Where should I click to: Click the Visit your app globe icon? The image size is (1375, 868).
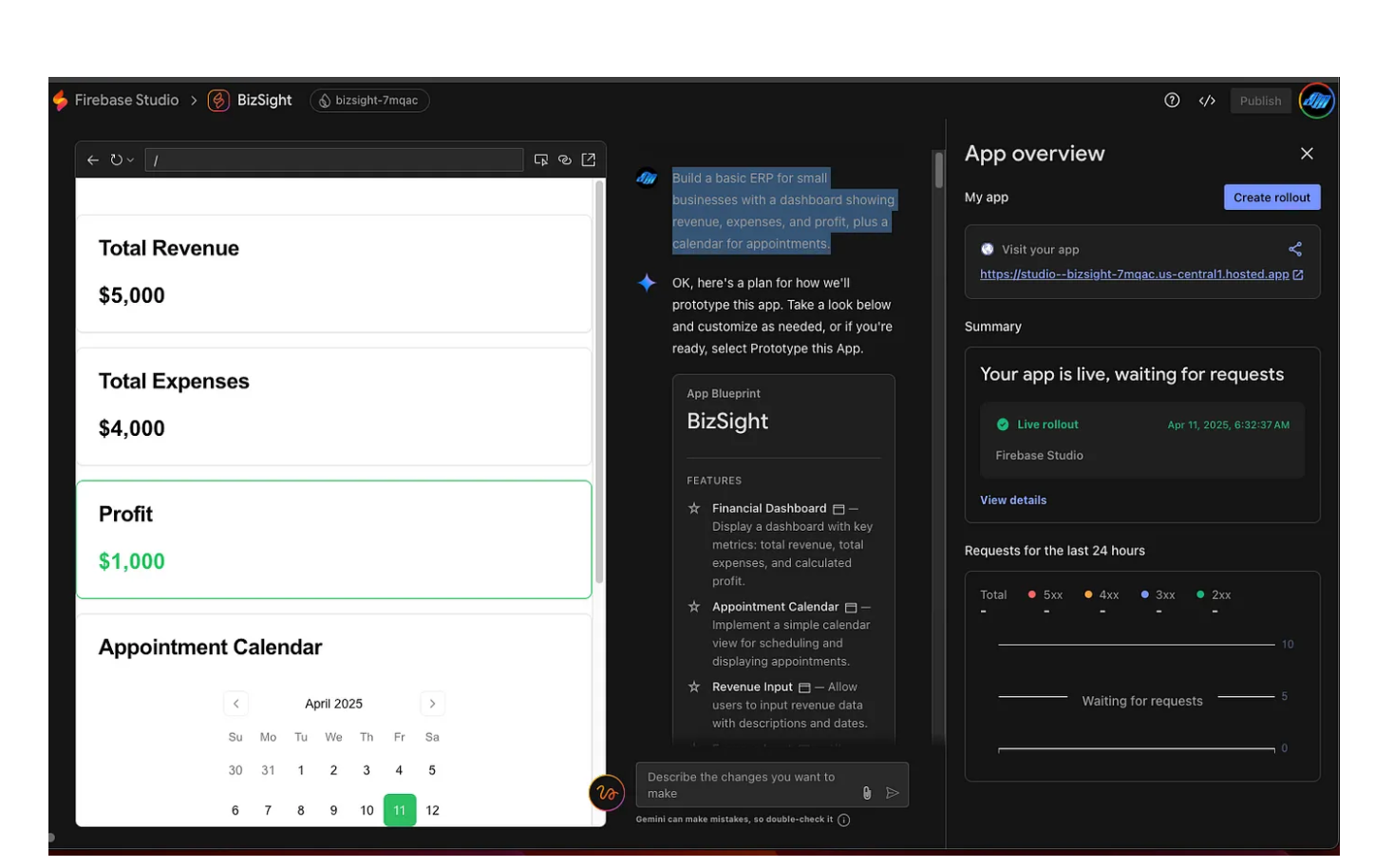point(988,249)
